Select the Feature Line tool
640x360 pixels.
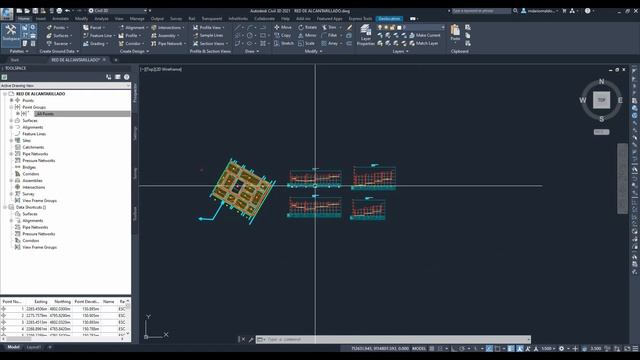(99, 36)
